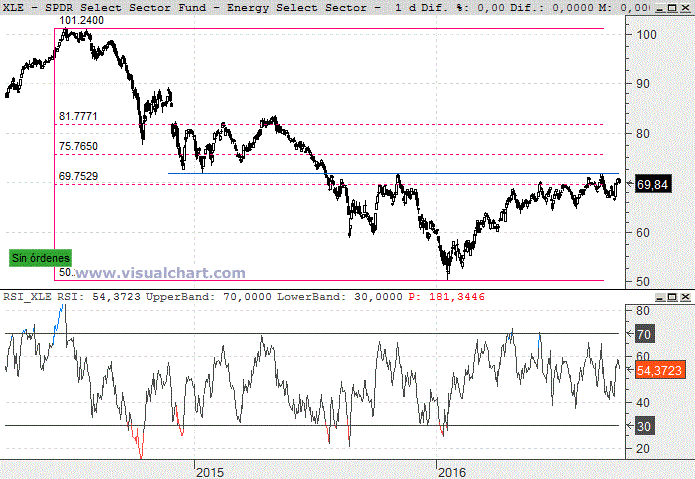Close the RSI_XLE indicator panel
The image size is (695, 479).
coord(685,297)
